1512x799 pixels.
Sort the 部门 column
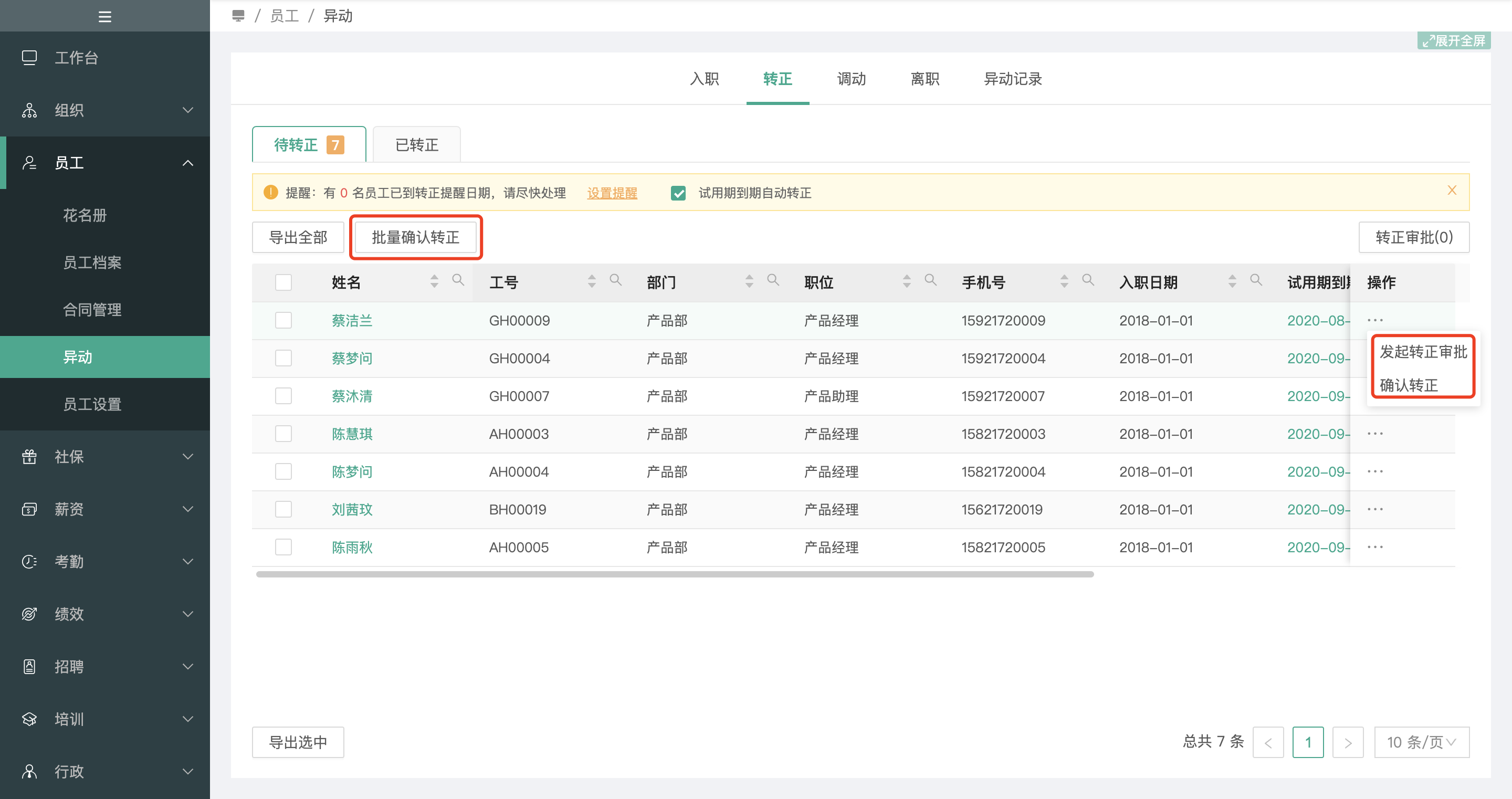tap(750, 281)
